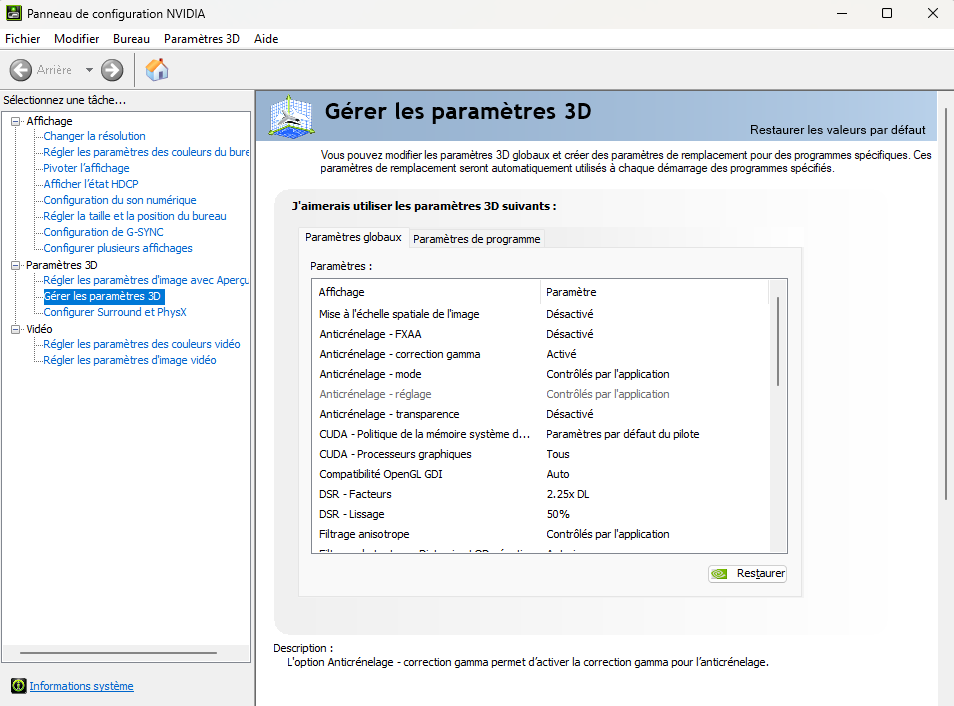Click the Auto value for OpenGL GDI
Viewport: 954px width, 706px height.
pos(558,474)
